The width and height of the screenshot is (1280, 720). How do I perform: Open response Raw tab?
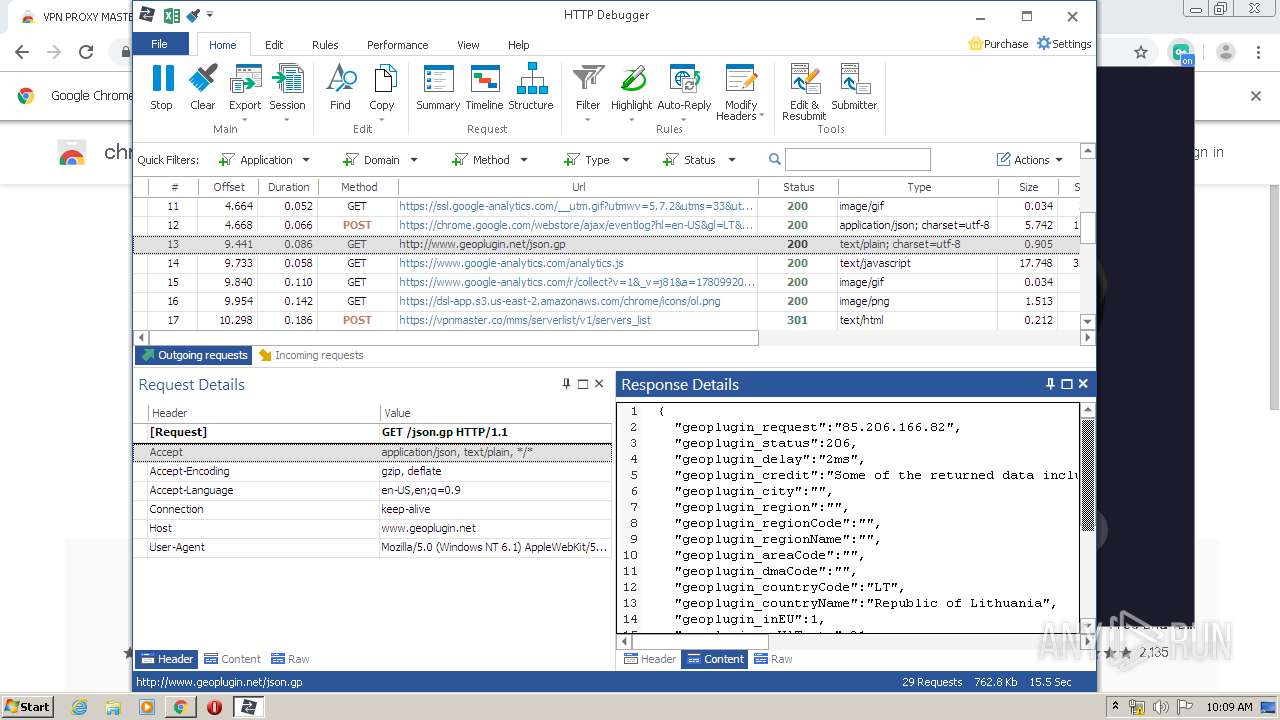(773, 659)
